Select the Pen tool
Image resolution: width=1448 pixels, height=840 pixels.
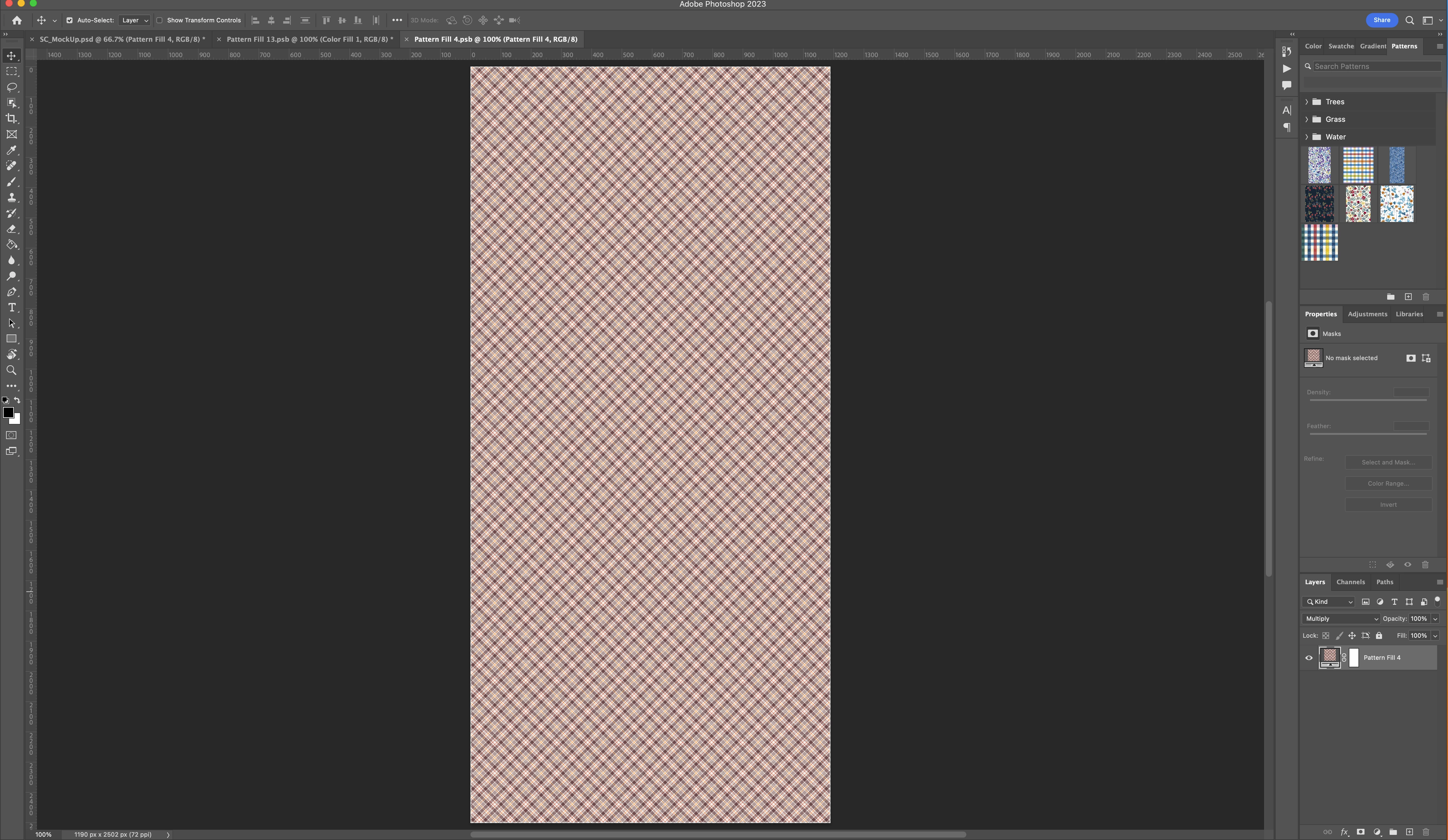pyautogui.click(x=11, y=292)
